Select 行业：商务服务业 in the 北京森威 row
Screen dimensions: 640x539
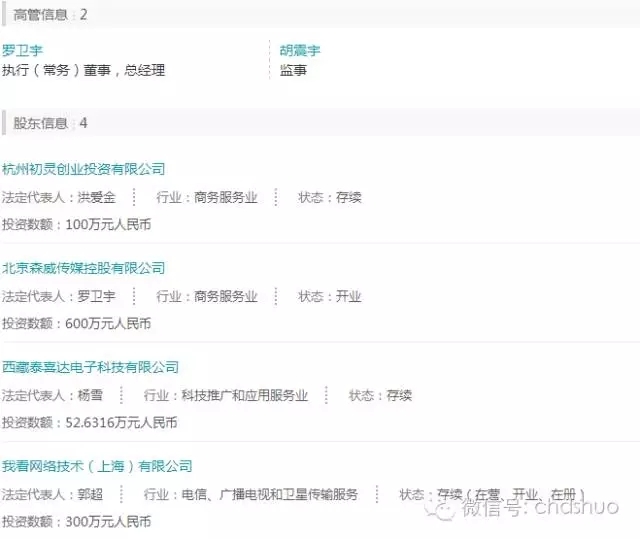click(x=207, y=297)
